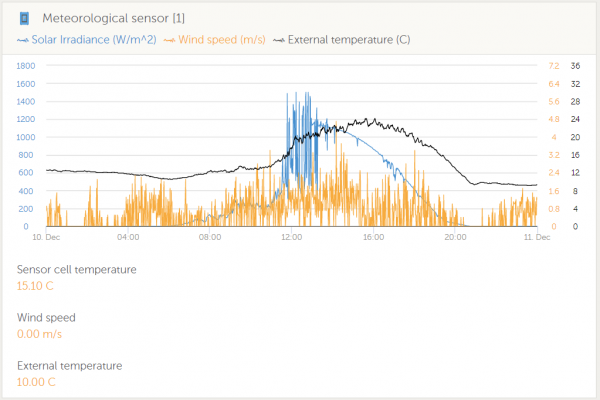The image size is (600, 400).
Task: Click the 04:00 time axis label
Action: click(127, 237)
